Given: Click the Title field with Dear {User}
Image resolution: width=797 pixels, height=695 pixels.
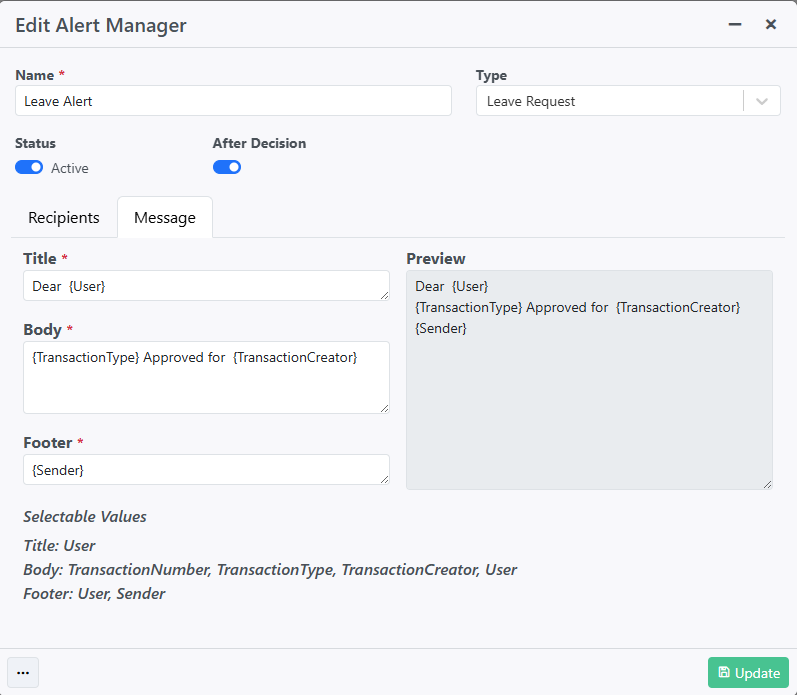Looking at the screenshot, I should 206,286.
